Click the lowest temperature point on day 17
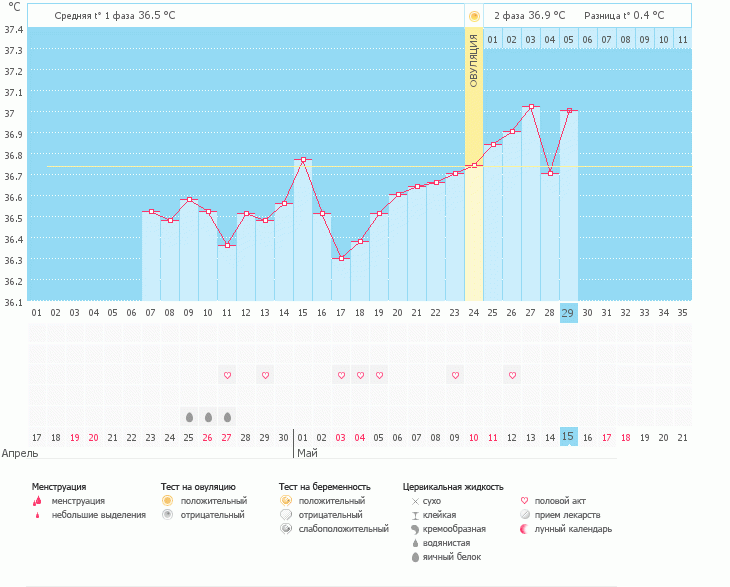The width and height of the screenshot is (730, 587). point(341,259)
